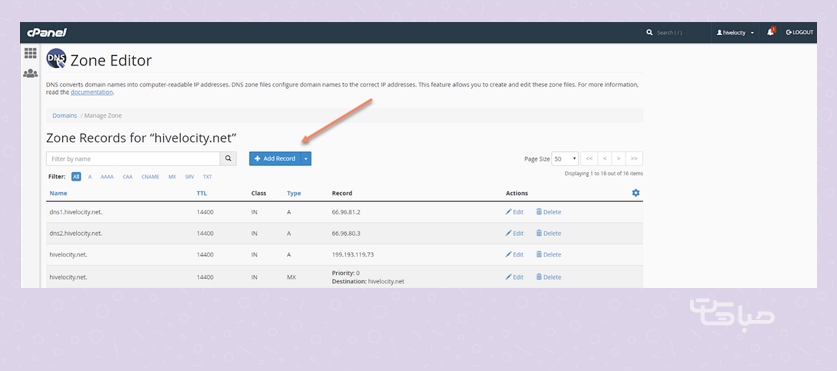The height and width of the screenshot is (371, 837).
Task: Edit the MX record row
Action: (515, 277)
